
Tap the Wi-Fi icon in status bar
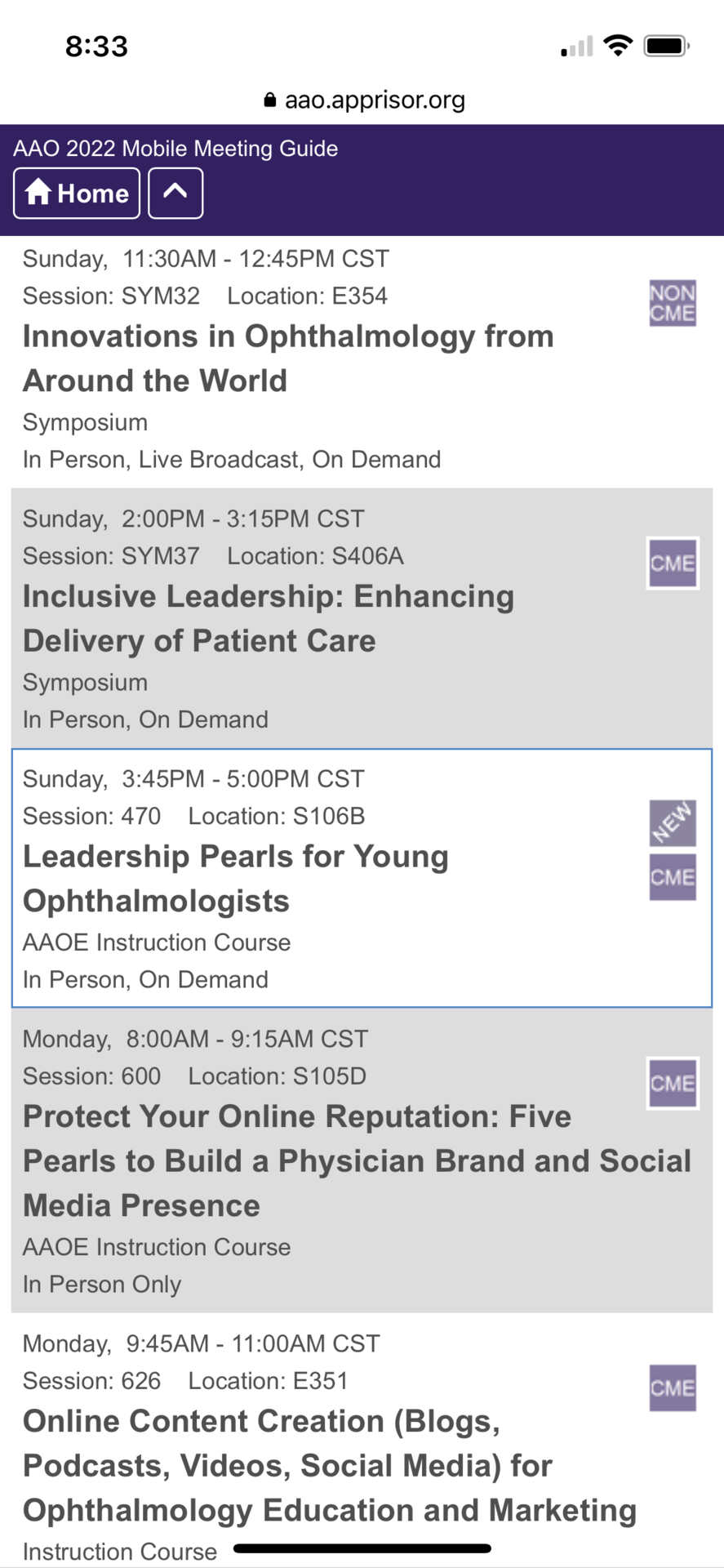click(618, 46)
